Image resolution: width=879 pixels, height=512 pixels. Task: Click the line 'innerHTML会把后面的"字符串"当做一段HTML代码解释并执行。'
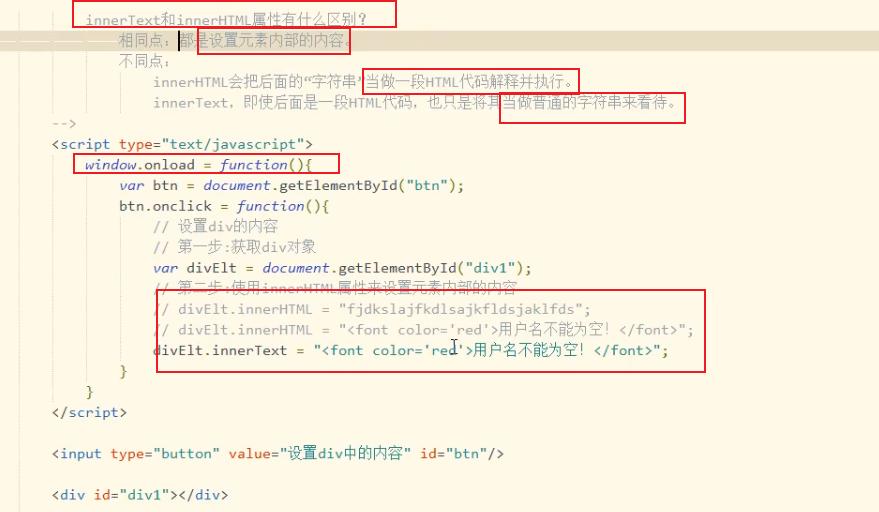(364, 82)
